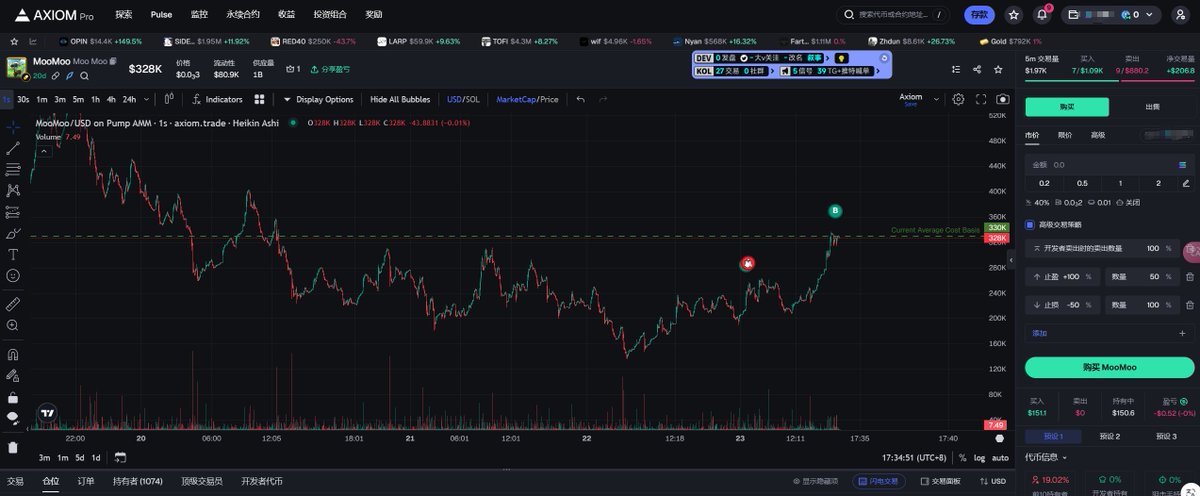Open chart settings gear

958,99
